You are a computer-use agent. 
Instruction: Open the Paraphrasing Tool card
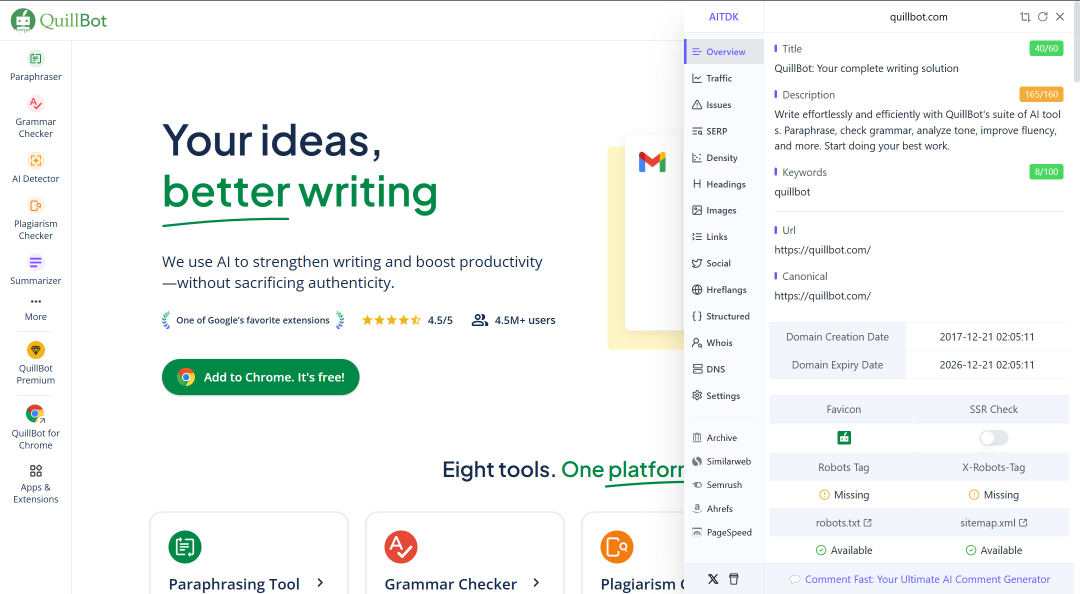[249, 553]
